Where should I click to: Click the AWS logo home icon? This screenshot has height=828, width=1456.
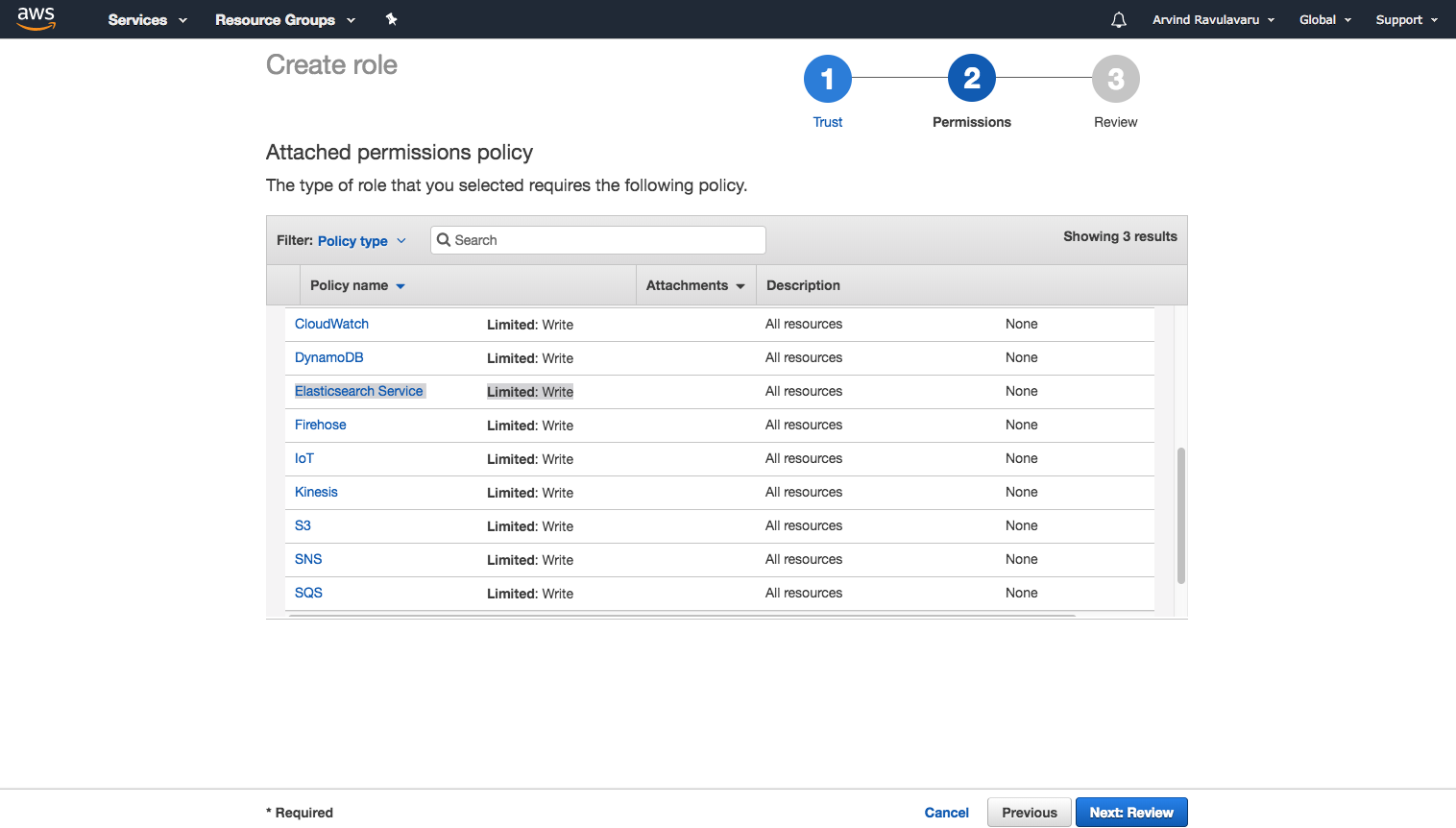(36, 18)
